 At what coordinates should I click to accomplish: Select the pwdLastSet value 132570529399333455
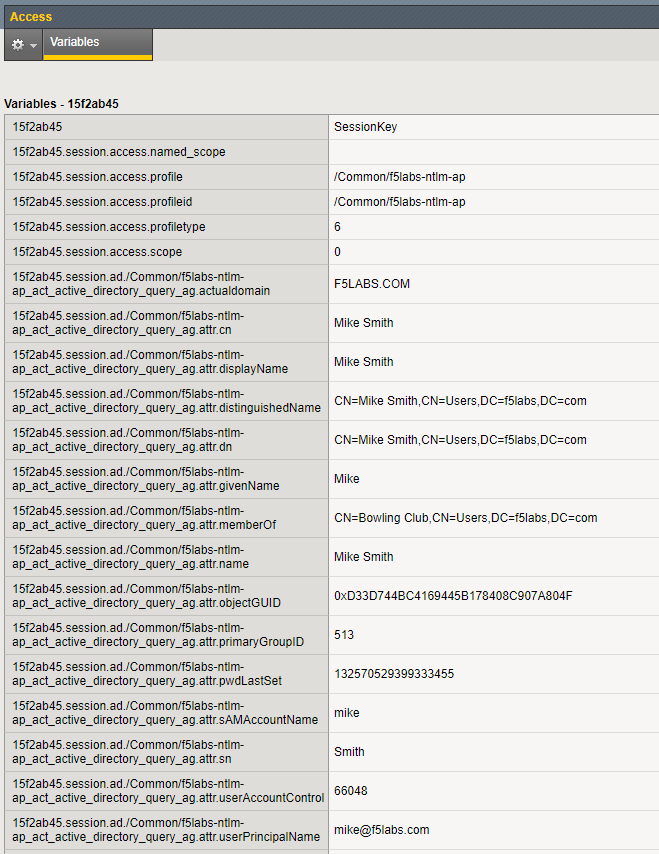click(x=394, y=674)
